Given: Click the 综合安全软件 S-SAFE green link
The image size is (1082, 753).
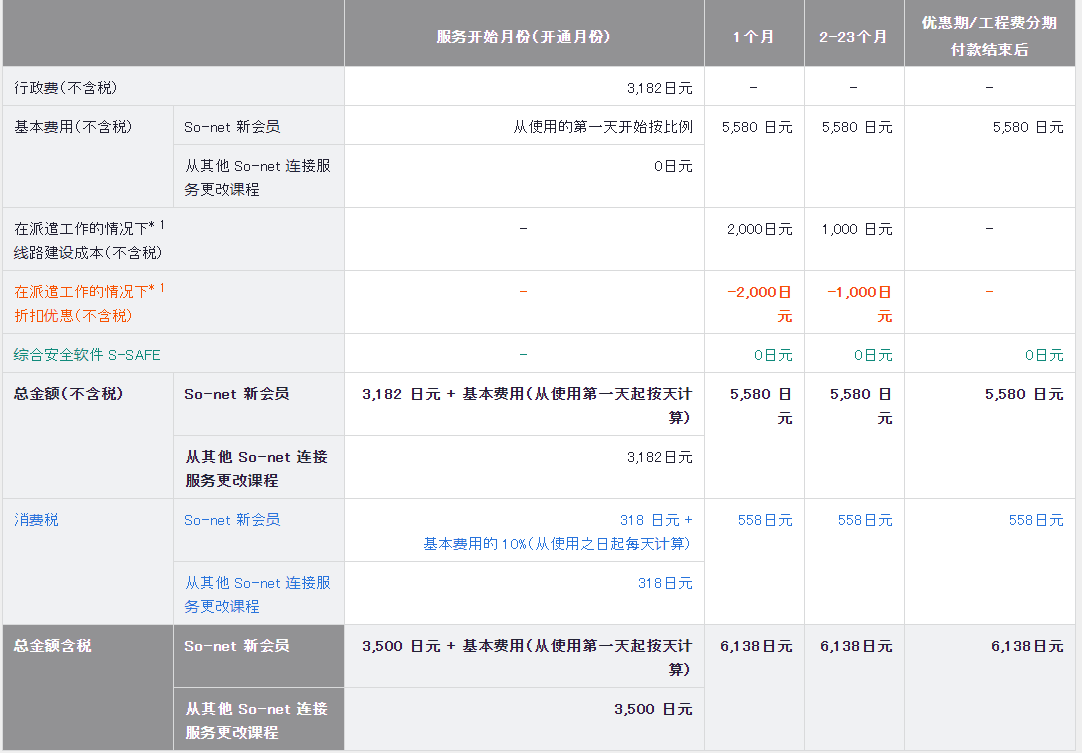Looking at the screenshot, I should [87, 355].
